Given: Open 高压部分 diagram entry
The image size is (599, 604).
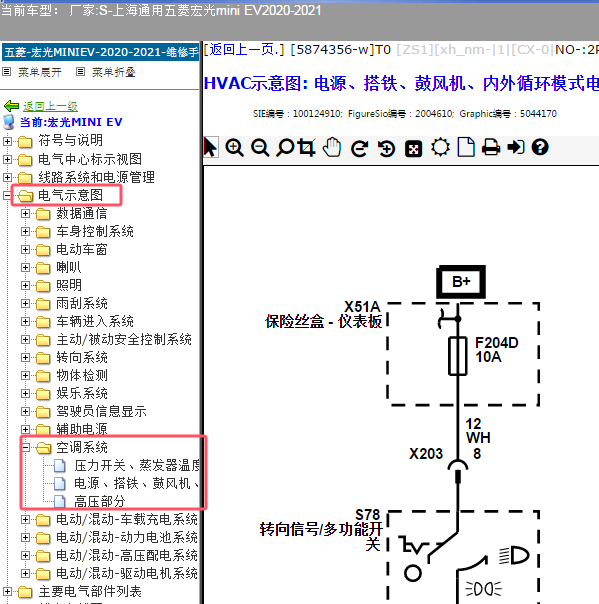Looking at the screenshot, I should point(100,501).
